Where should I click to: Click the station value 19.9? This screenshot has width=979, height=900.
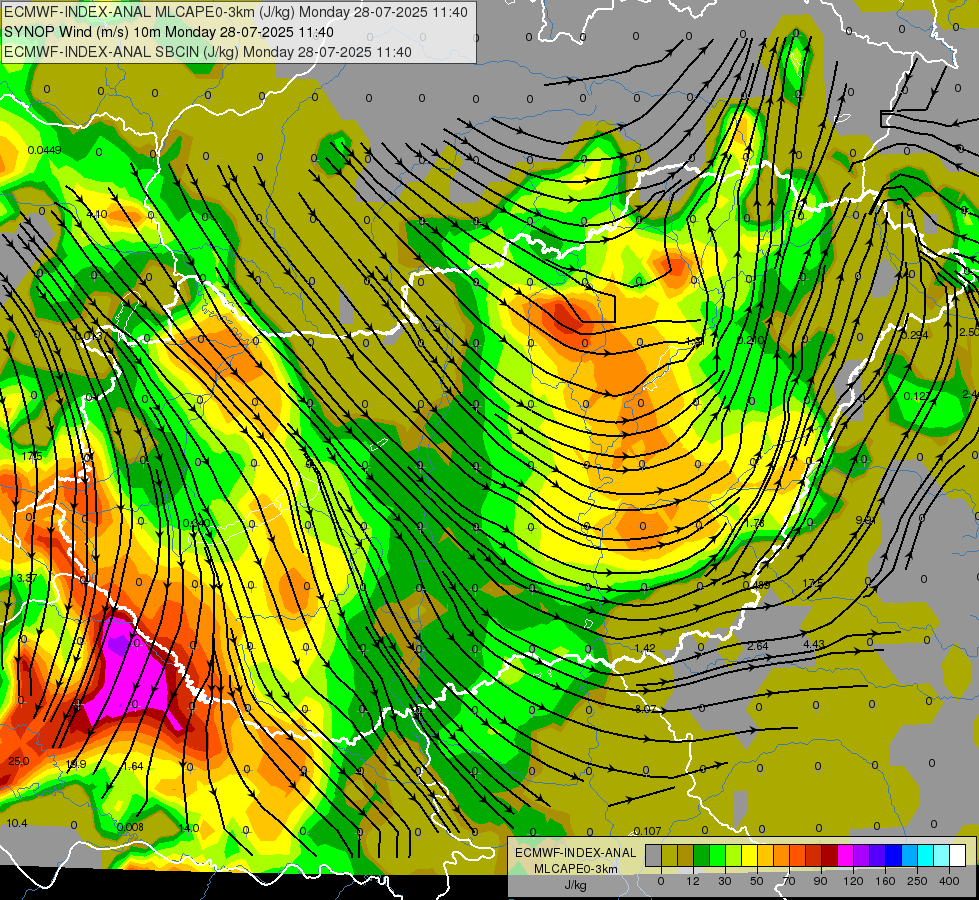76,764
